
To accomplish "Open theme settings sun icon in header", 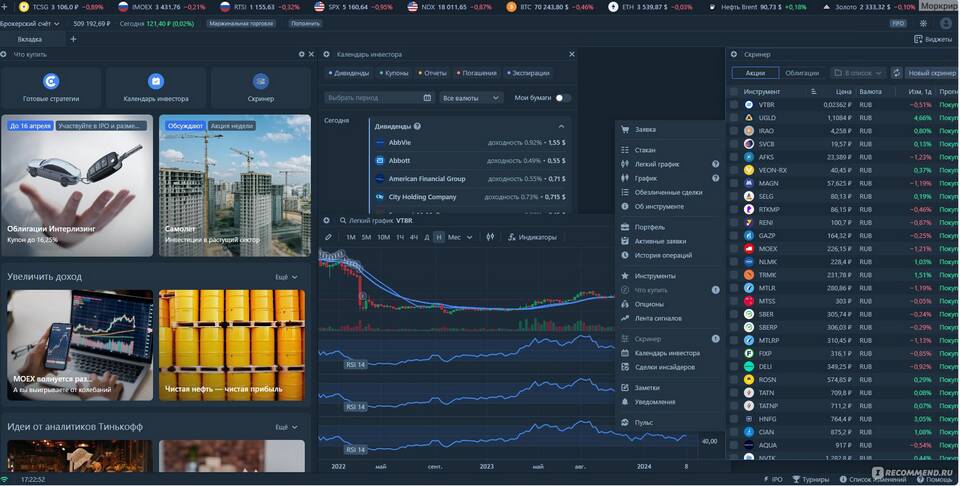I will click(x=923, y=23).
